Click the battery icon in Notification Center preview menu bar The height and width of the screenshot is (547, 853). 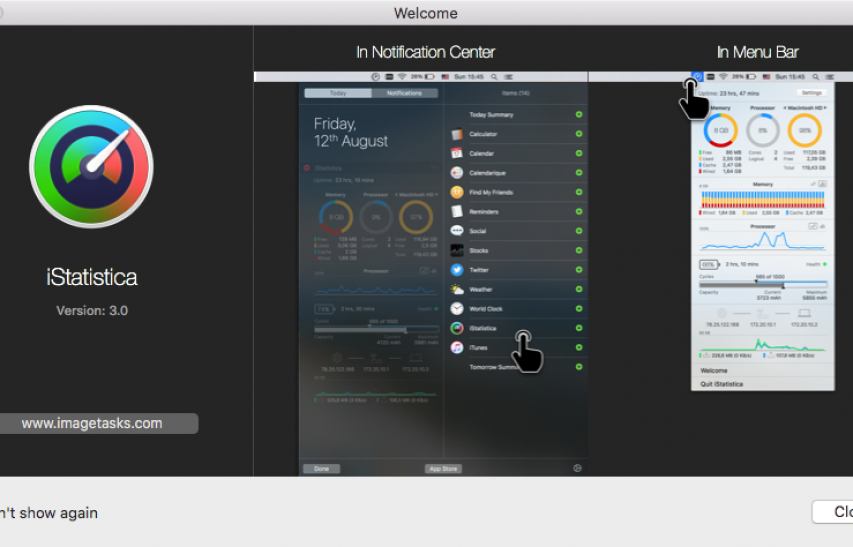[x=430, y=77]
